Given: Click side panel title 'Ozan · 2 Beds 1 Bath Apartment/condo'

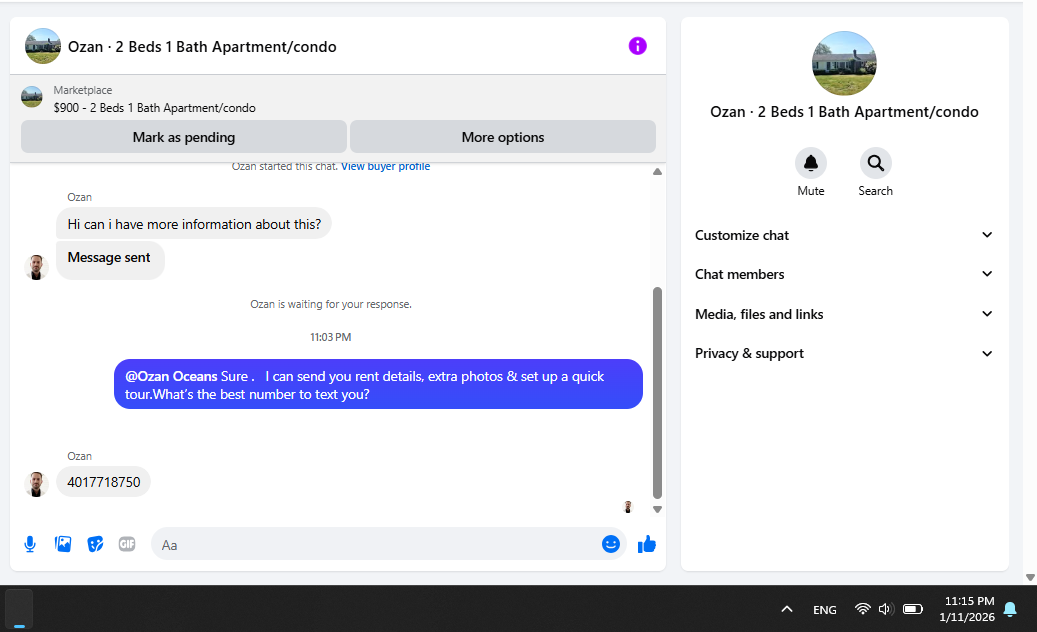Looking at the screenshot, I should (845, 112).
